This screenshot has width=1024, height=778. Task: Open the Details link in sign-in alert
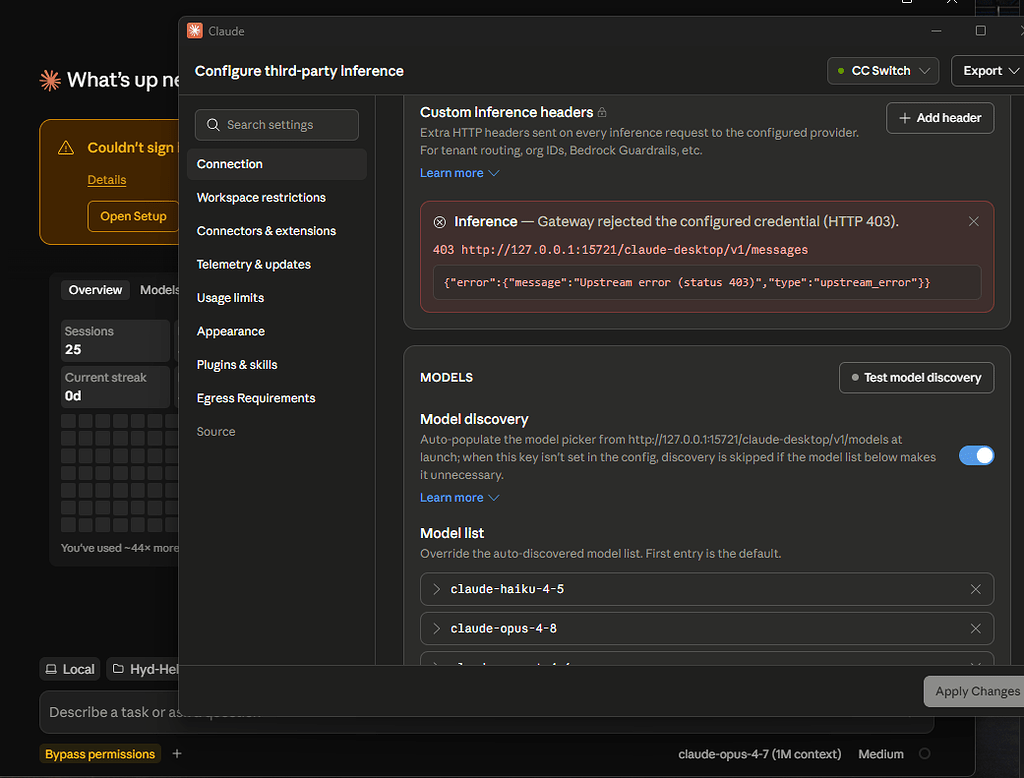click(106, 180)
